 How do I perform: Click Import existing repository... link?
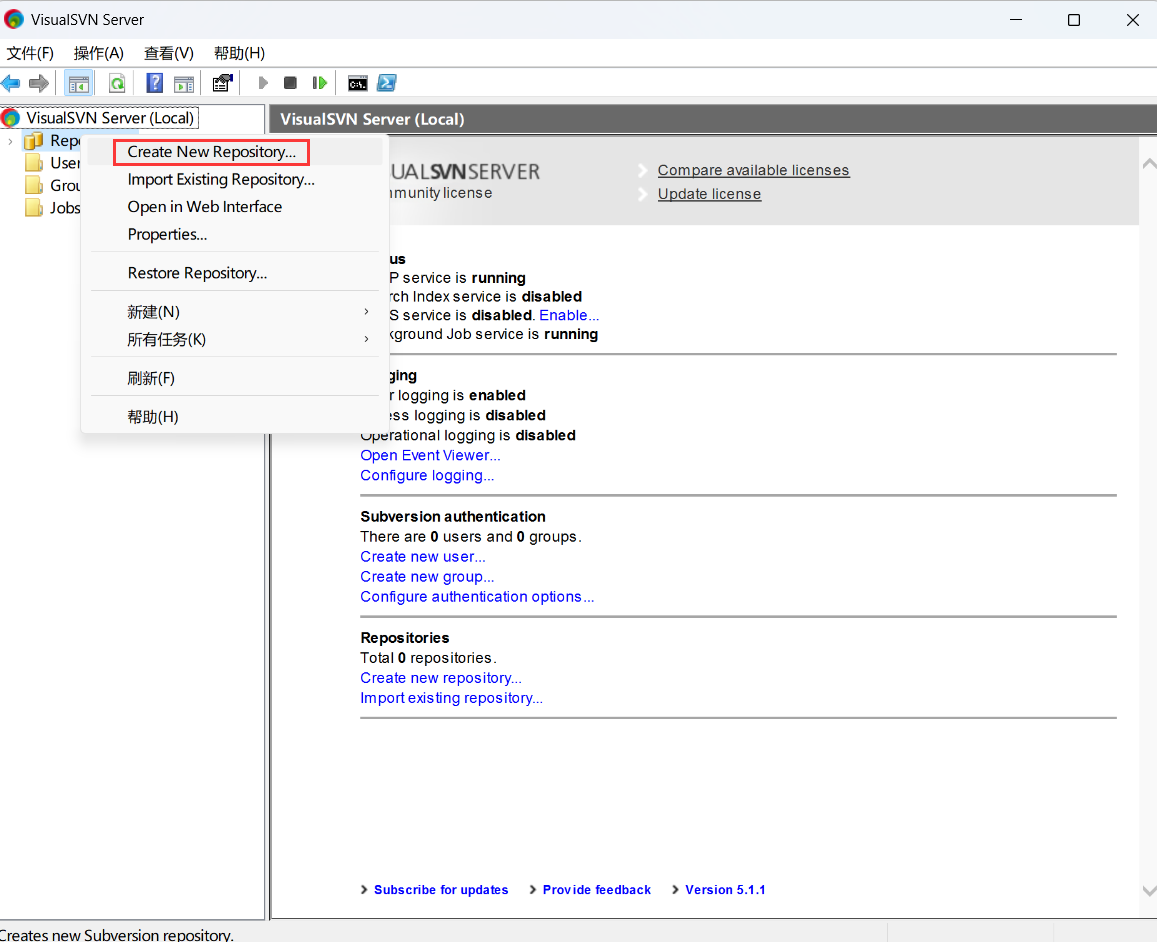[x=452, y=698]
